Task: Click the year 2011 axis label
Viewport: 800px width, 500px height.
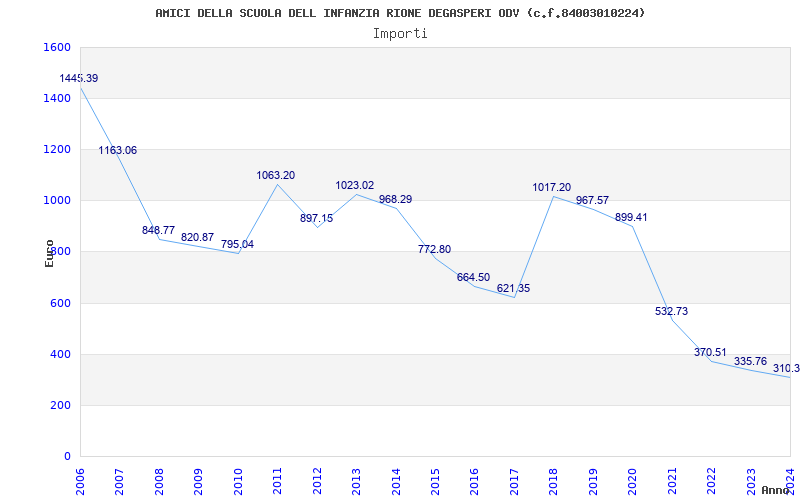Action: click(x=277, y=481)
